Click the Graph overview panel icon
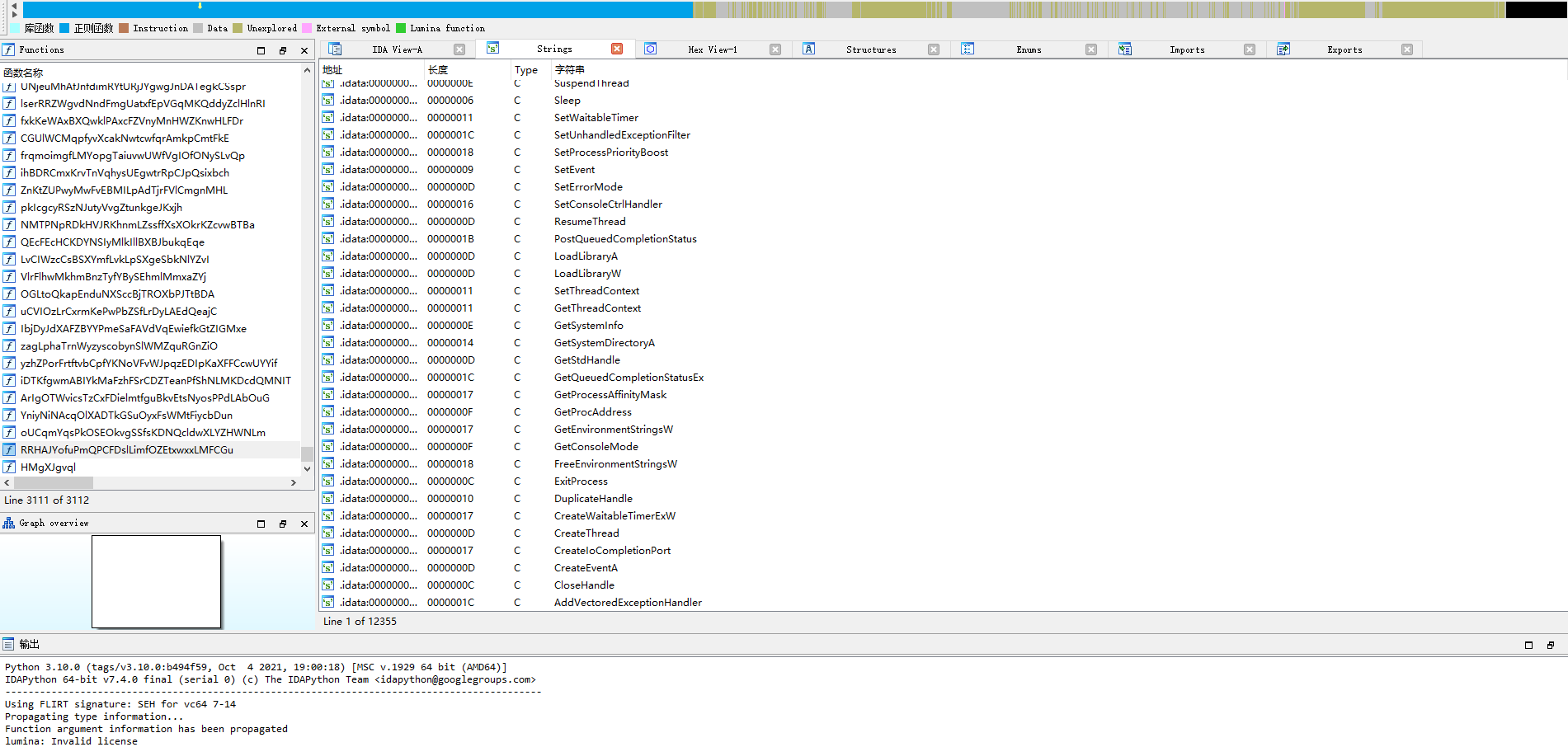 click(9, 524)
